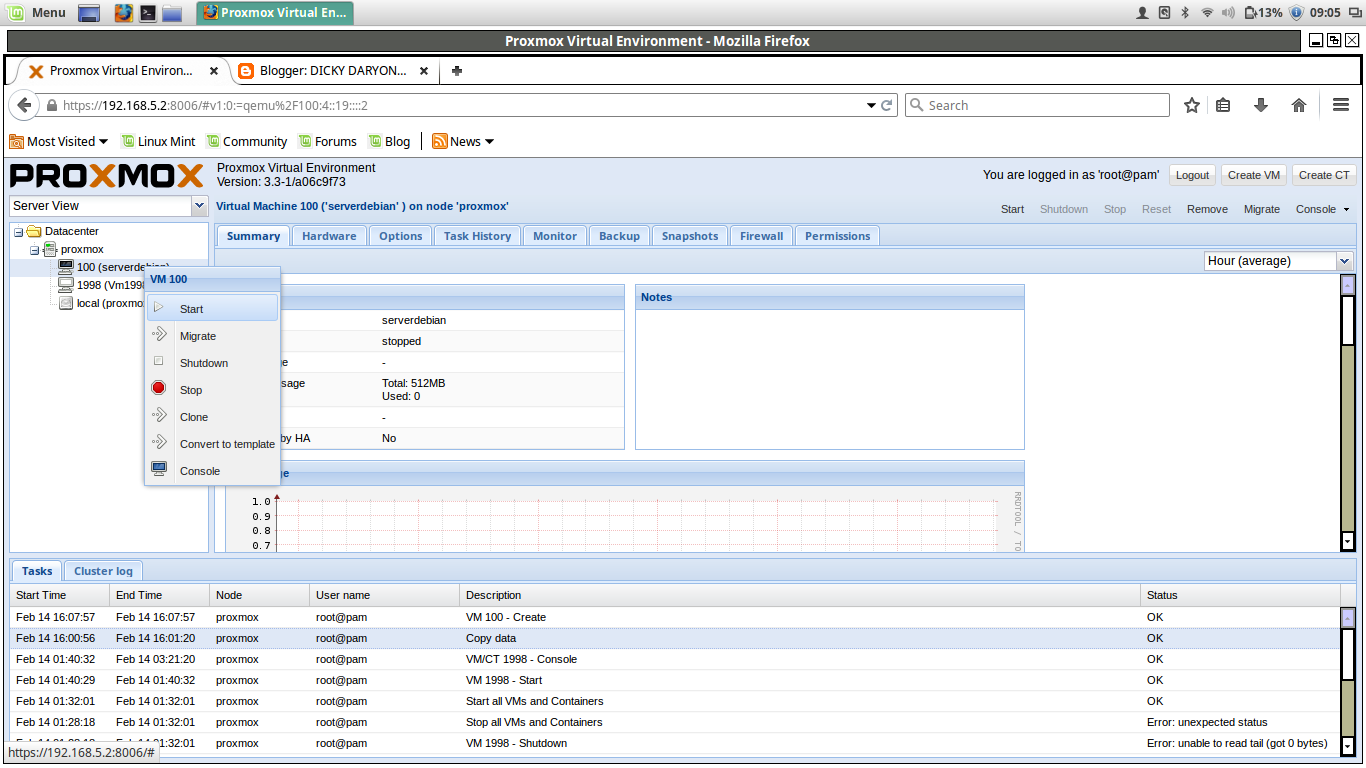
Task: Switch to the Cluster log tab
Action: [x=102, y=570]
